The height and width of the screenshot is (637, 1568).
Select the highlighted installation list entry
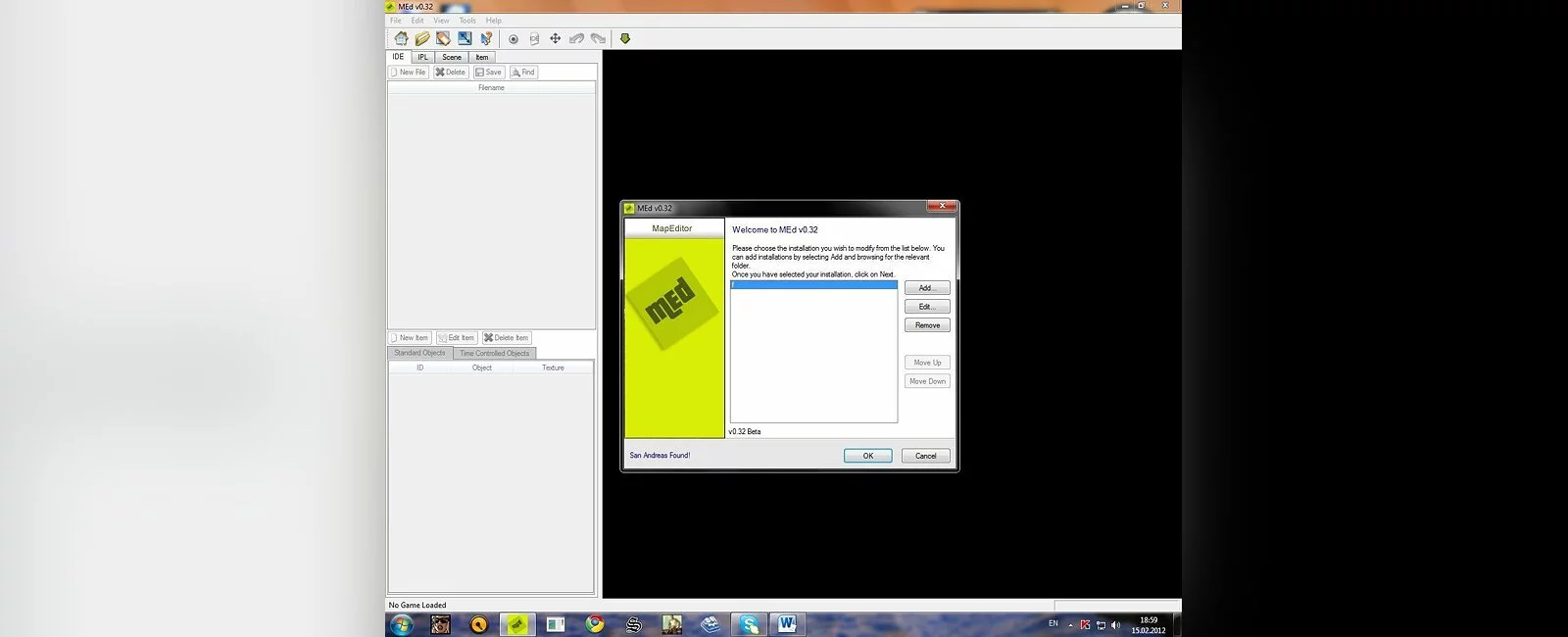click(813, 285)
